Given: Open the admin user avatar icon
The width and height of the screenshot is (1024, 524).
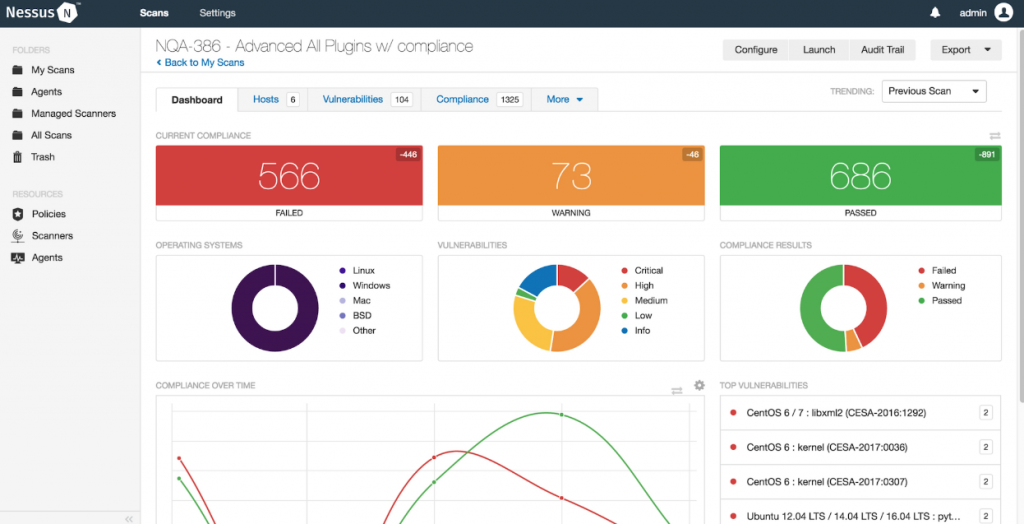Looking at the screenshot, I should [1003, 12].
